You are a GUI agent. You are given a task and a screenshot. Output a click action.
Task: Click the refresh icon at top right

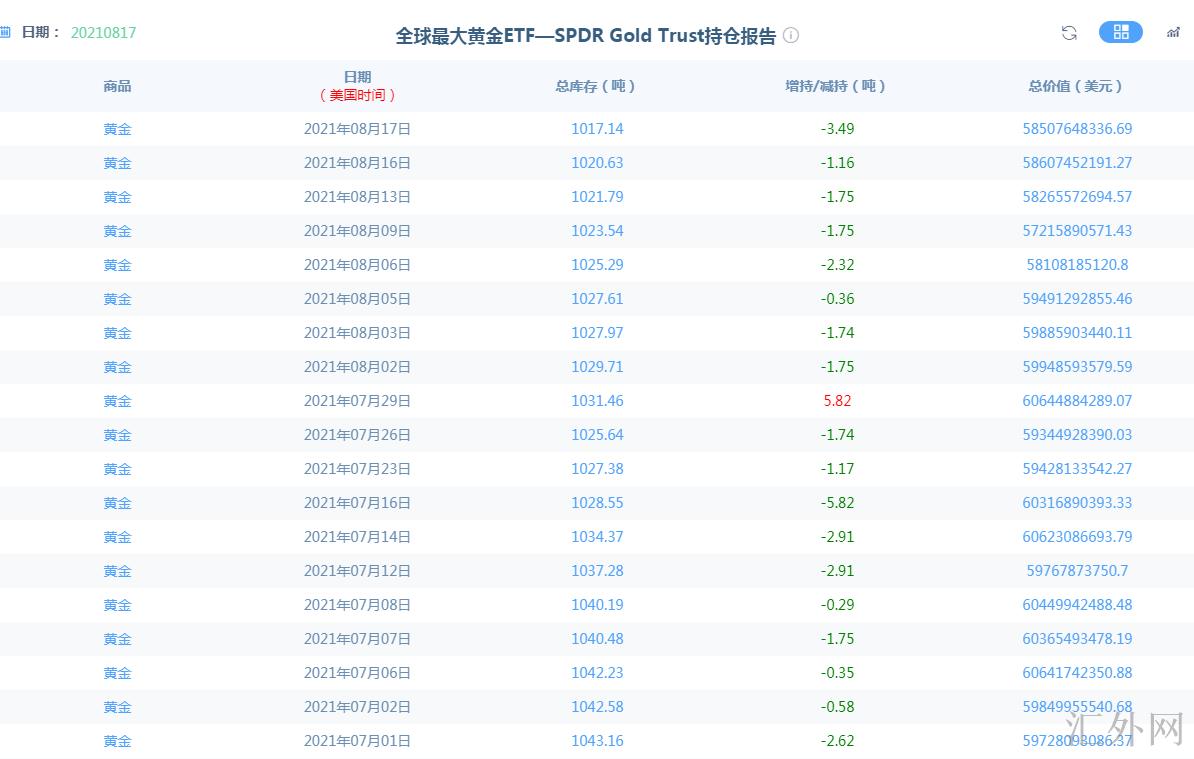[x=1069, y=33]
